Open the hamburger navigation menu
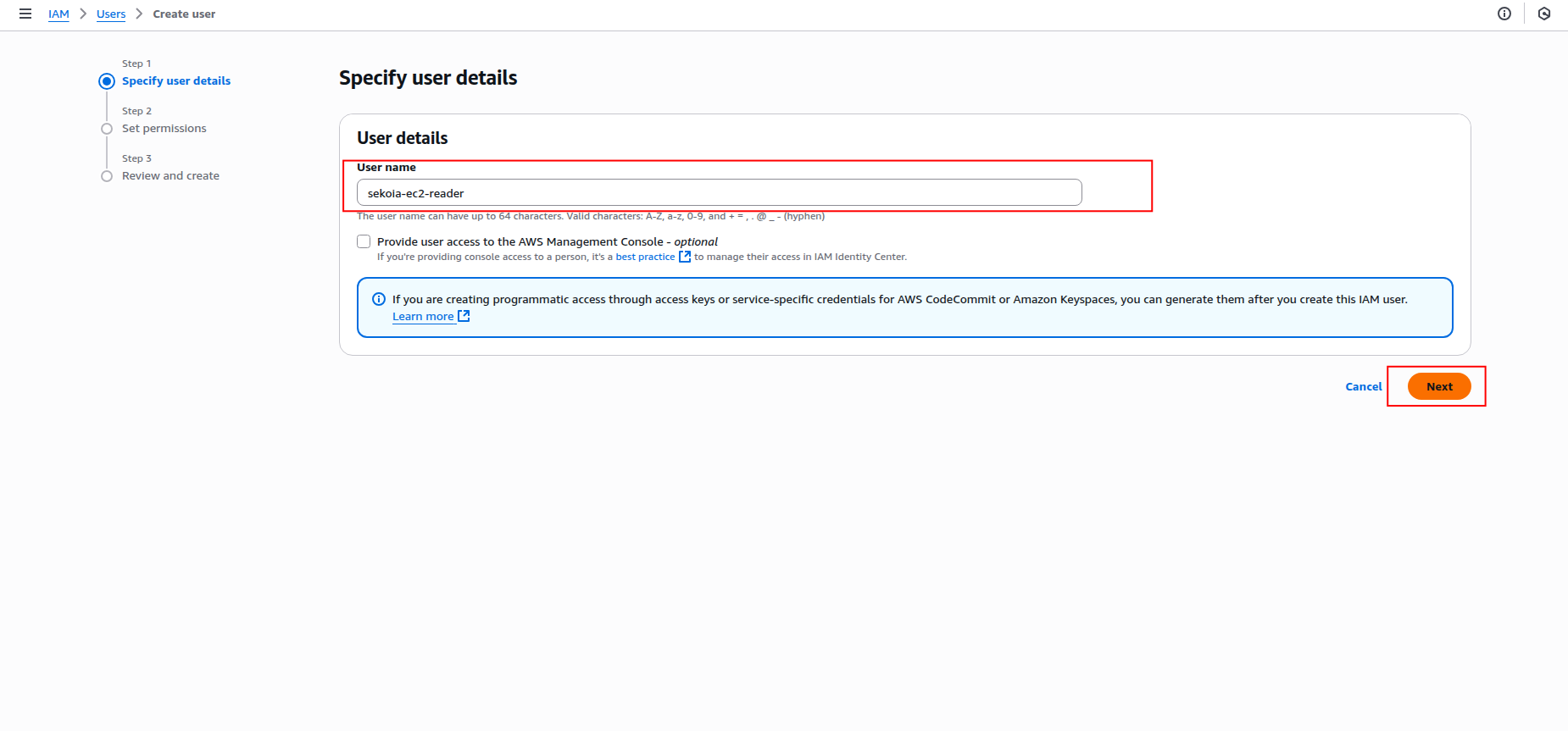The height and width of the screenshot is (731, 1568). pyautogui.click(x=25, y=14)
